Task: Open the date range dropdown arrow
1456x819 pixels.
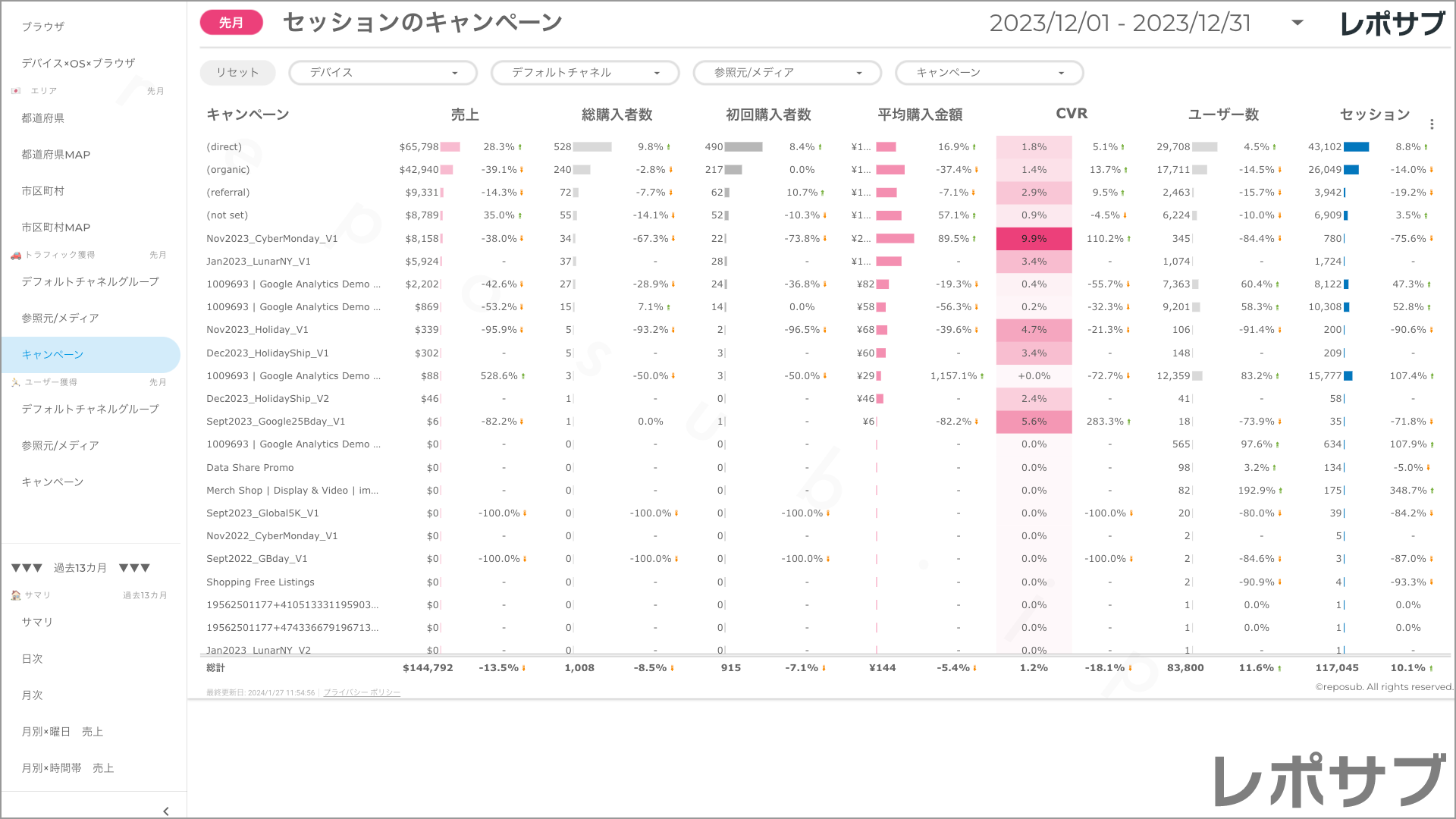Action: pyautogui.click(x=1298, y=23)
